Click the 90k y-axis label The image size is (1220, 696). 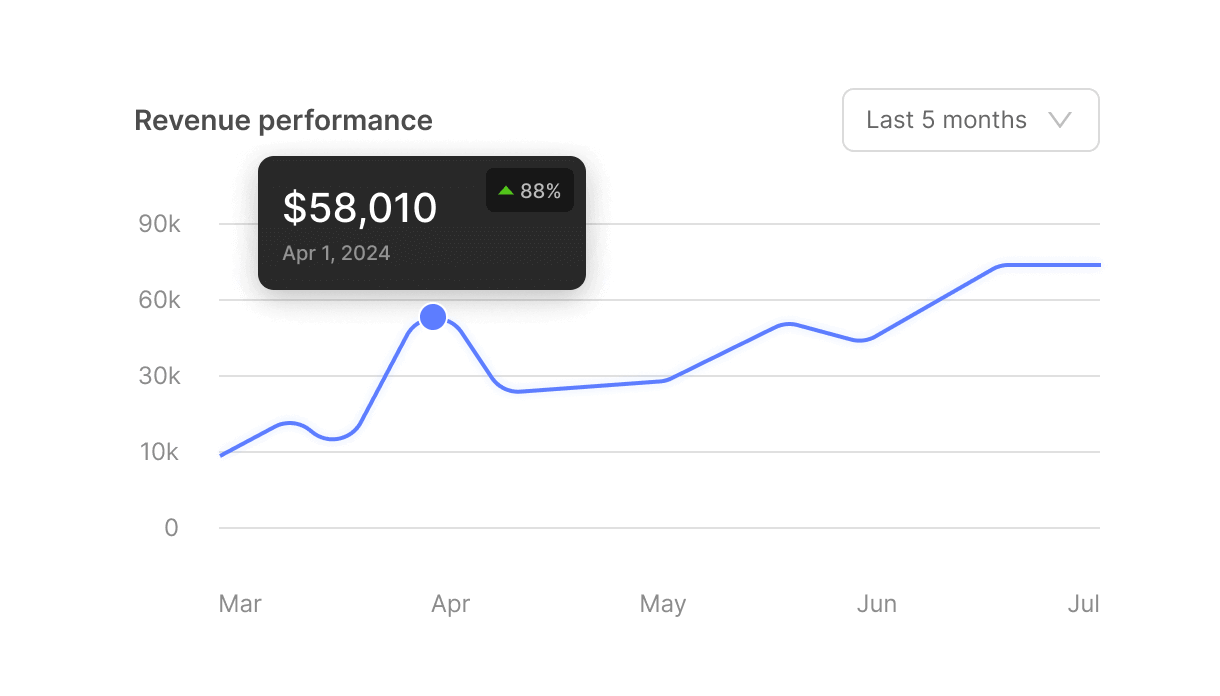click(x=159, y=224)
